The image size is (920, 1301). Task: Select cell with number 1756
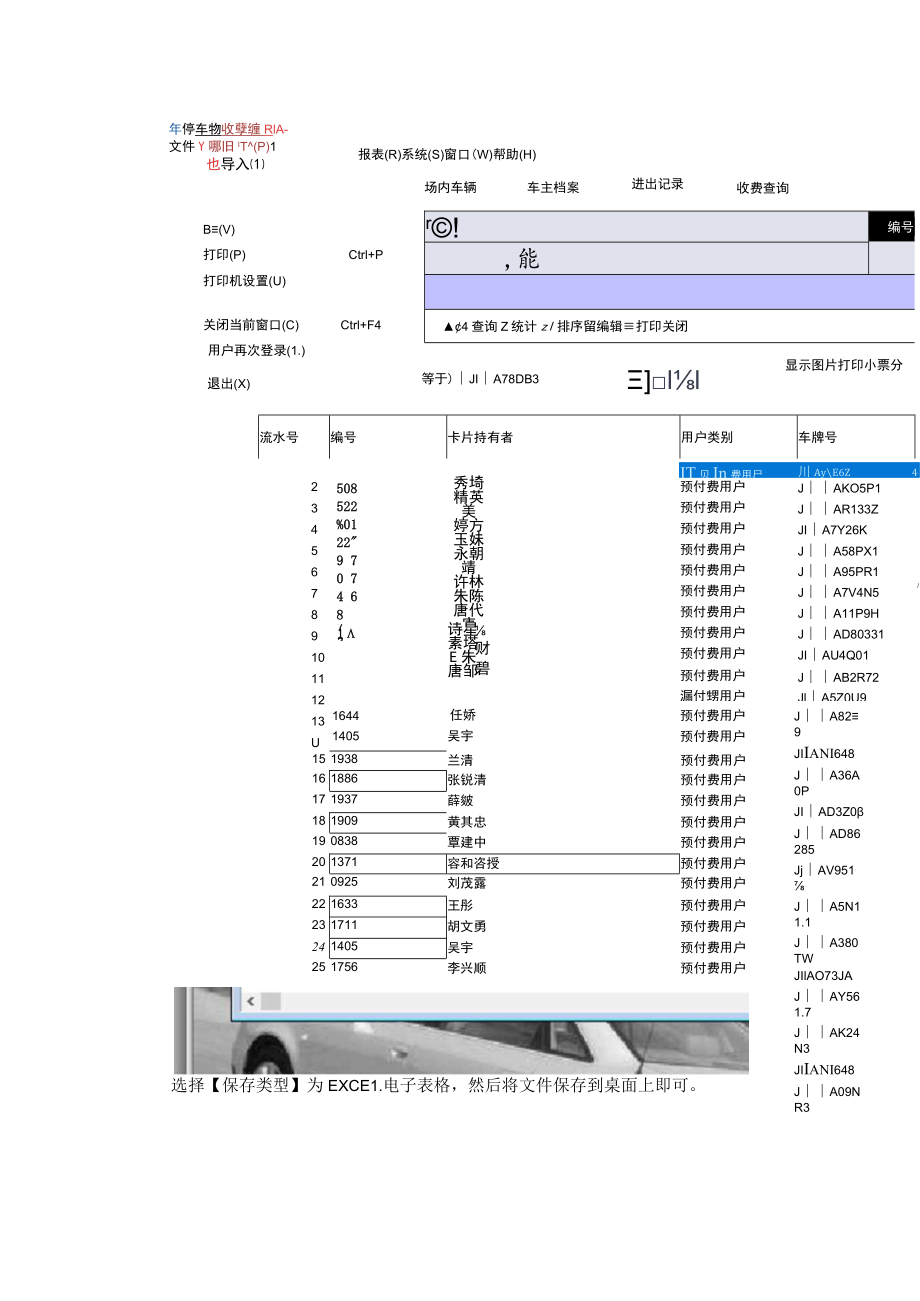click(344, 967)
